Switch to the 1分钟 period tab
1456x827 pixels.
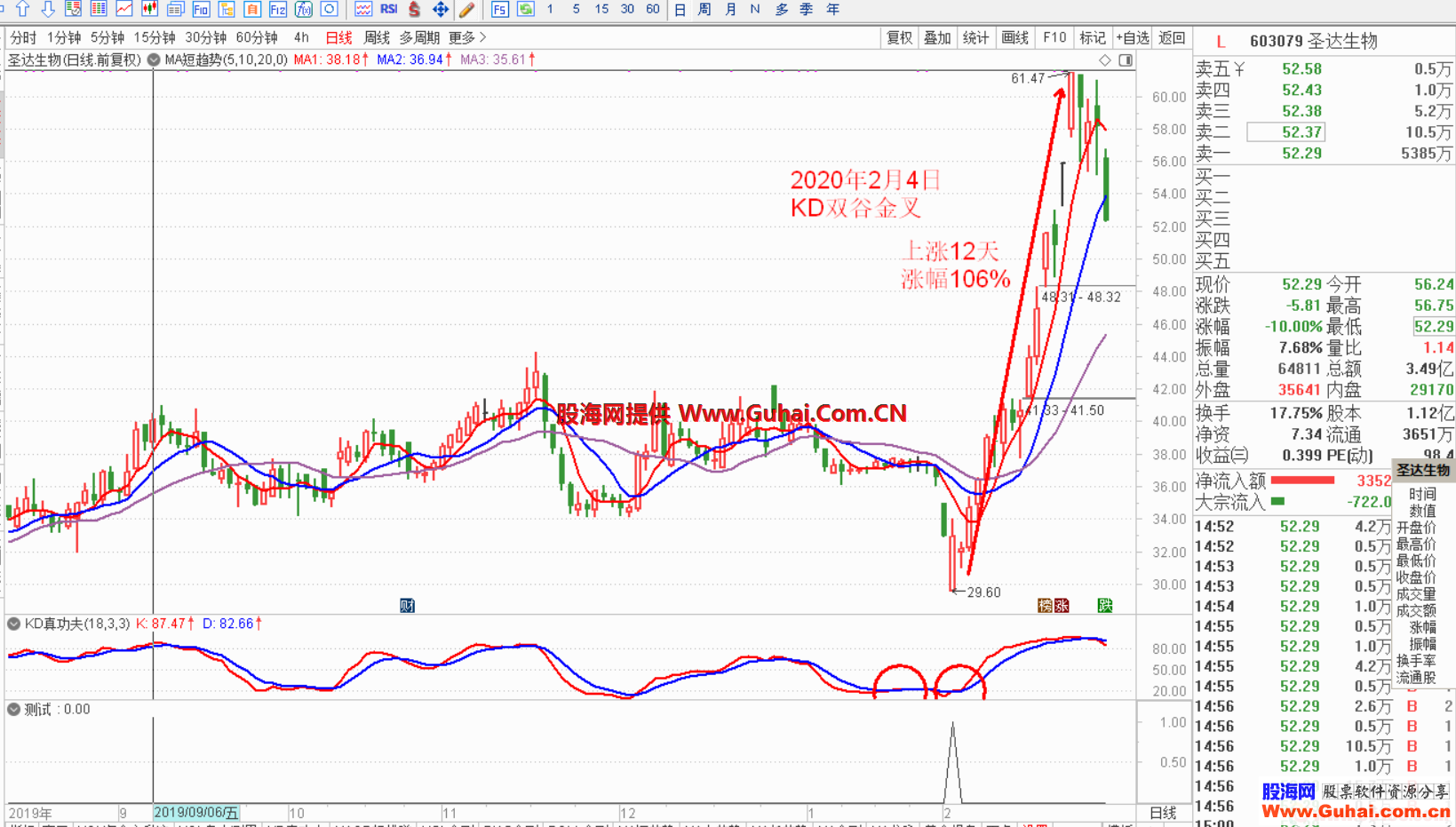64,37
